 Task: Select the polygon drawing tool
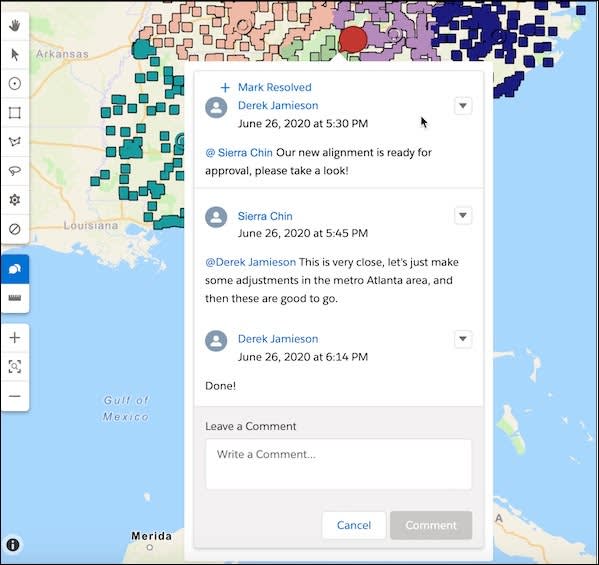(15, 142)
